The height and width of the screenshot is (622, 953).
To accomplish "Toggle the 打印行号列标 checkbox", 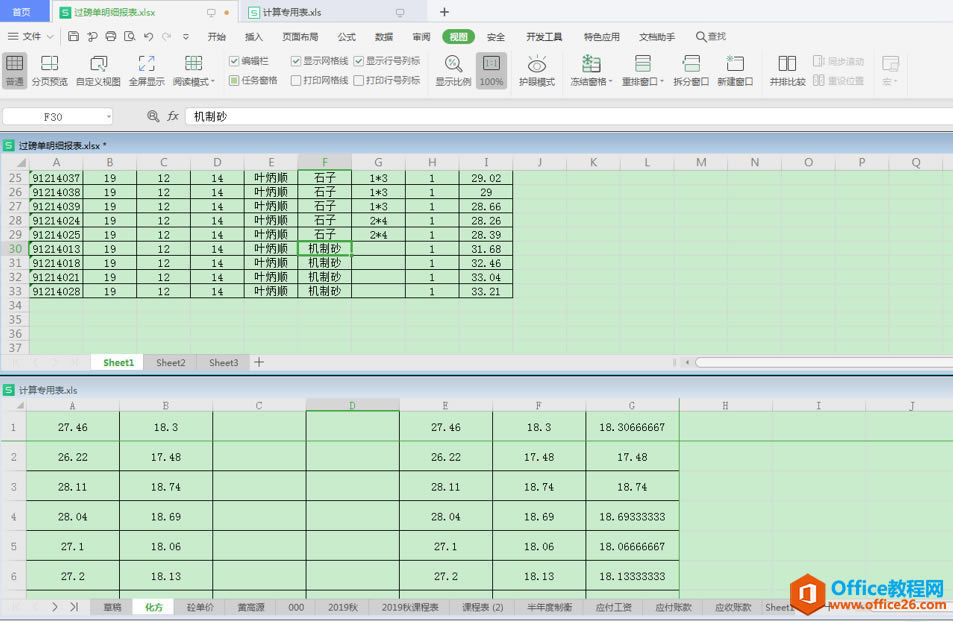I will (x=359, y=80).
